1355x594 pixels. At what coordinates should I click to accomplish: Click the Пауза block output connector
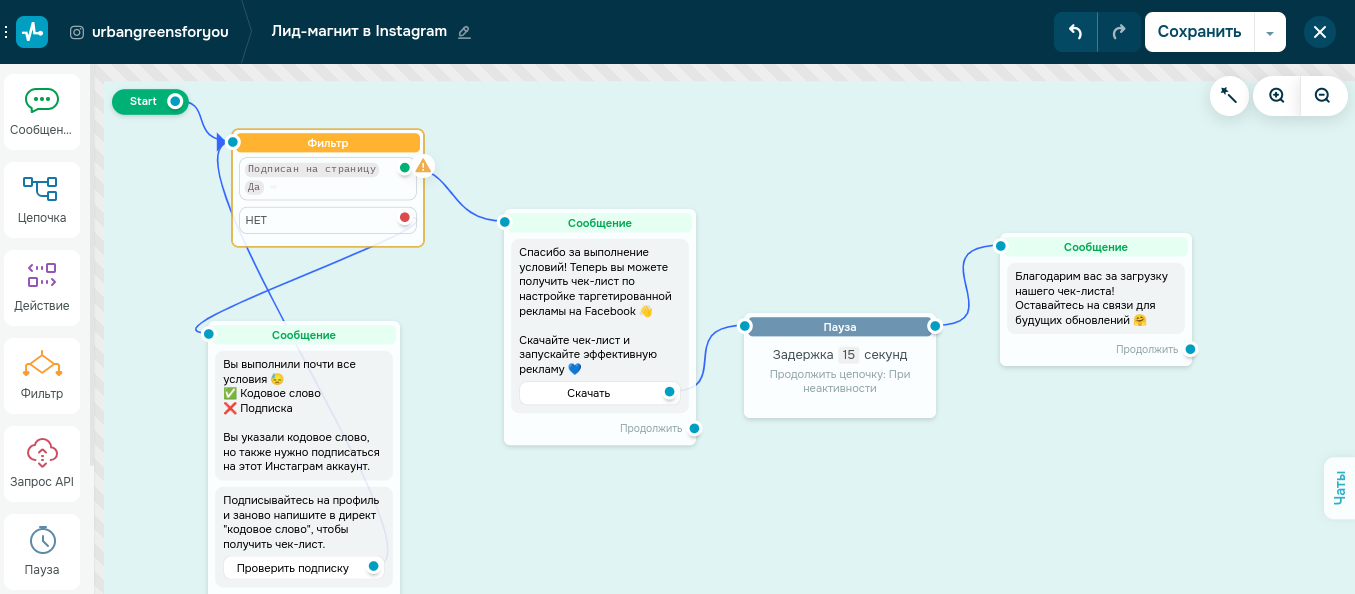point(935,326)
